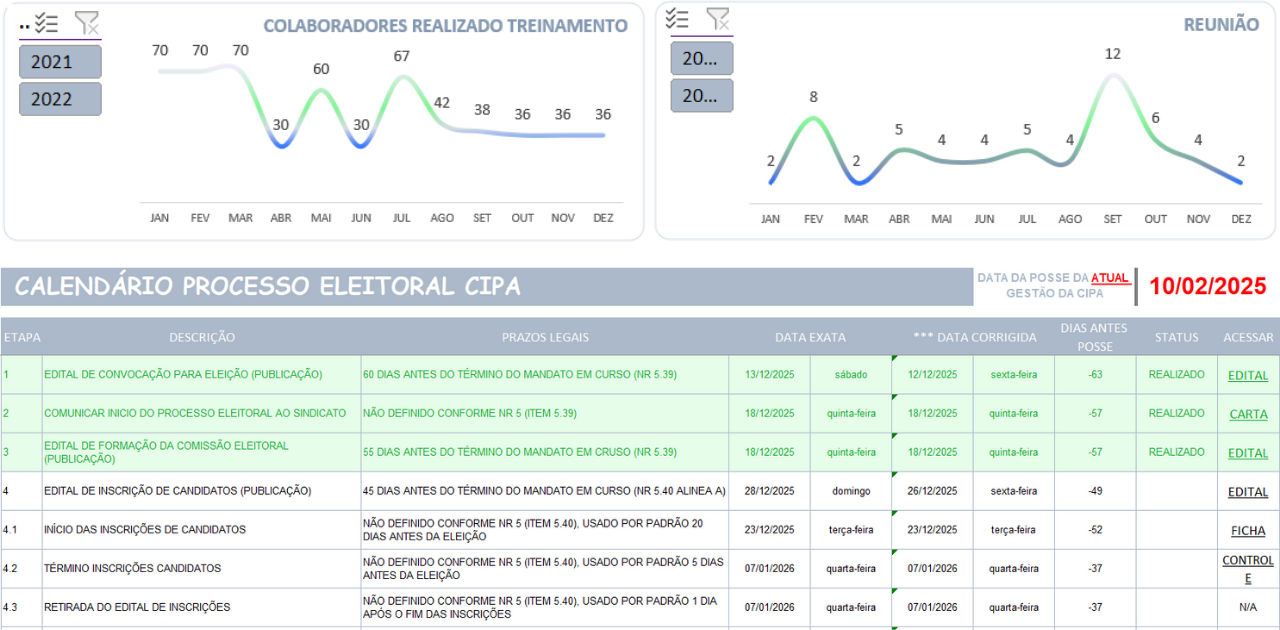
Task: Click the 10/02/2025 posse date cell
Action: tap(1208, 286)
